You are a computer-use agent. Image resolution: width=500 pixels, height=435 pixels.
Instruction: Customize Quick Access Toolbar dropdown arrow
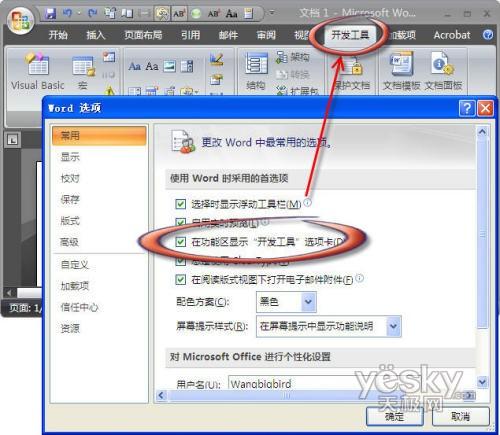[x=272, y=13]
